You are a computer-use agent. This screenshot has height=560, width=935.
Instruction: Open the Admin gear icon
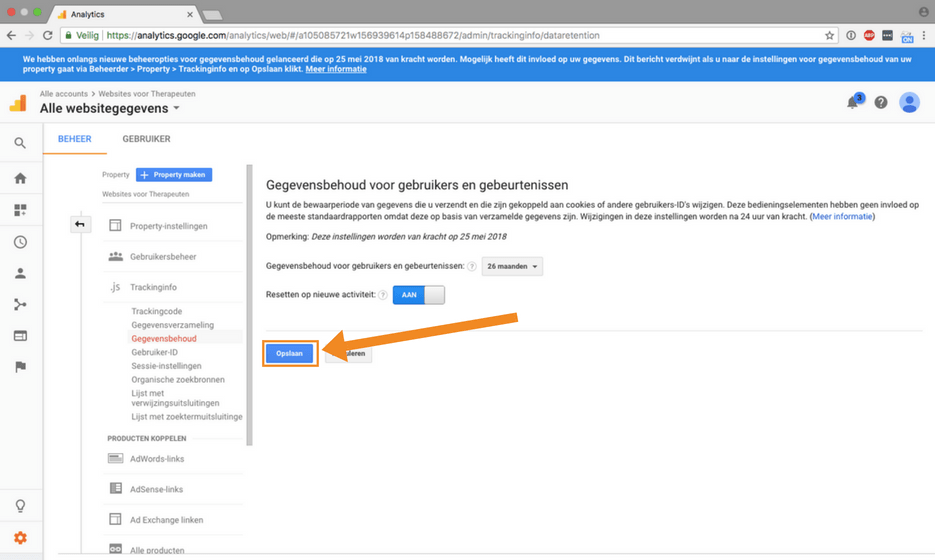click(20, 537)
